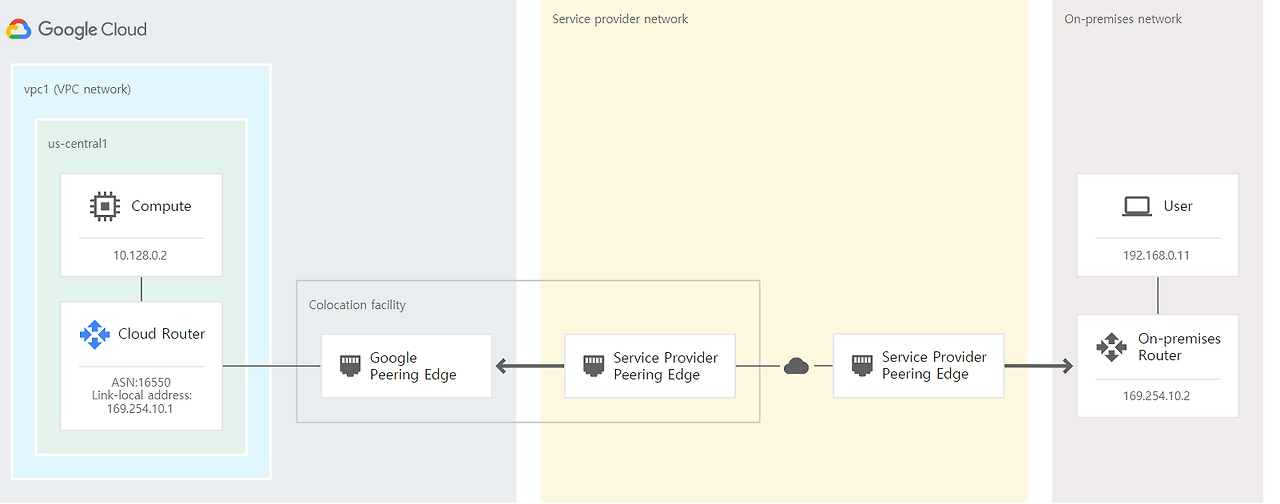Click the Colocation facility label
The width and height of the screenshot is (1280, 504).
[357, 305]
